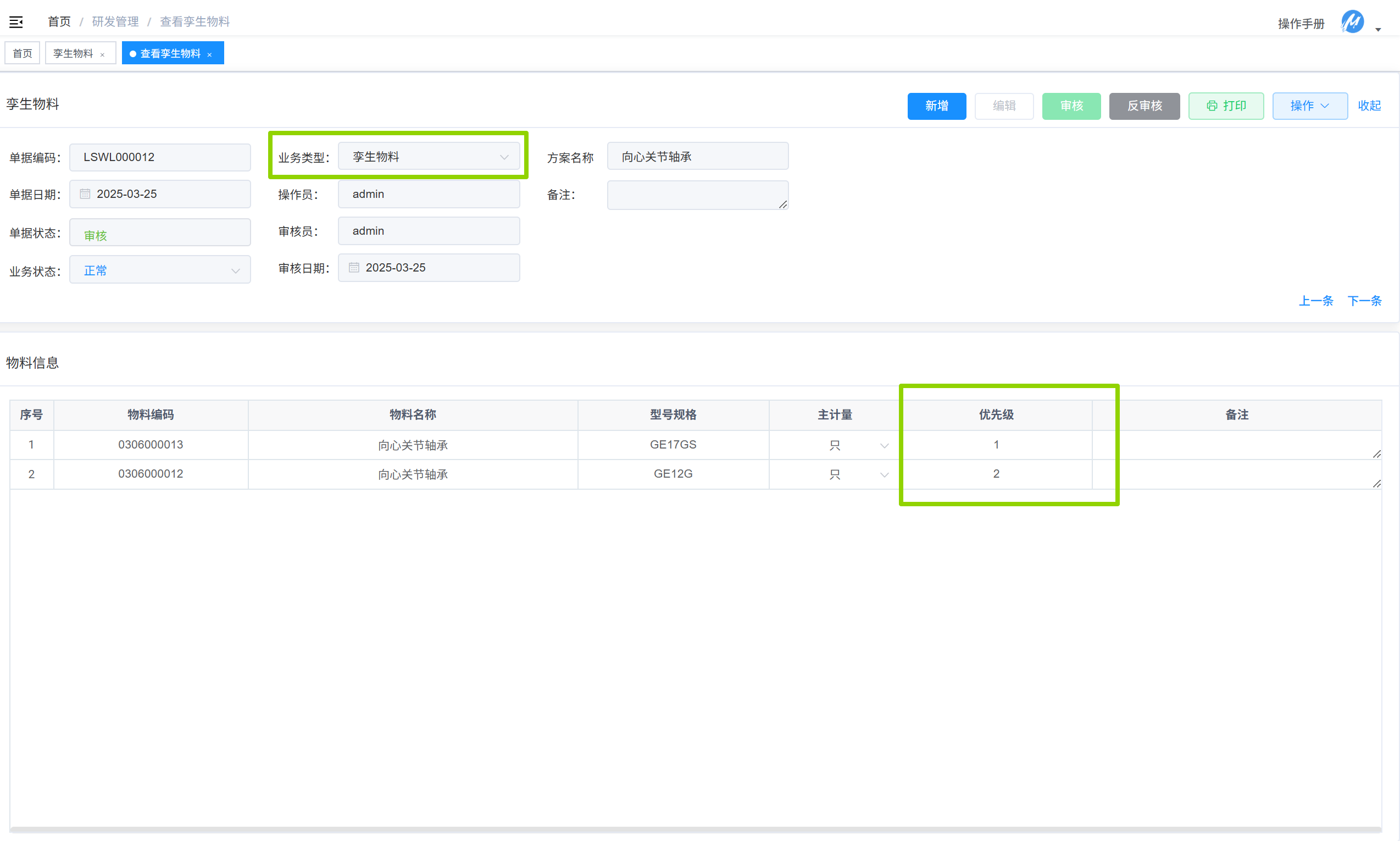Click the 反审核 button
Image resolution: width=1400 pixels, height=841 pixels.
(1144, 106)
